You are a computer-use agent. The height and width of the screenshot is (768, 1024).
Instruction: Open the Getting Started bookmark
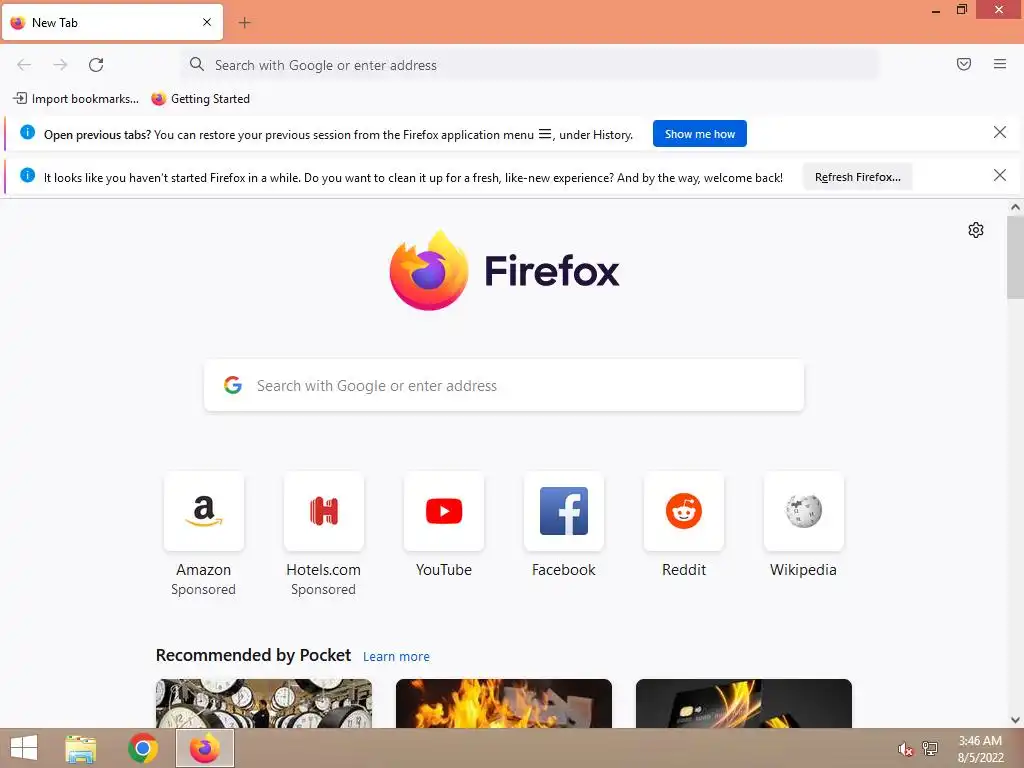point(200,99)
